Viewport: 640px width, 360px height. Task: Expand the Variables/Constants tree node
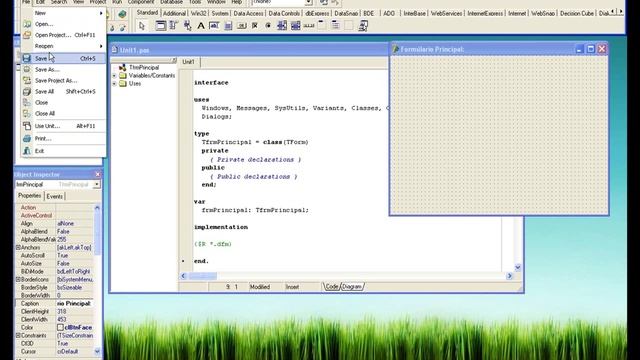pyautogui.click(x=115, y=76)
